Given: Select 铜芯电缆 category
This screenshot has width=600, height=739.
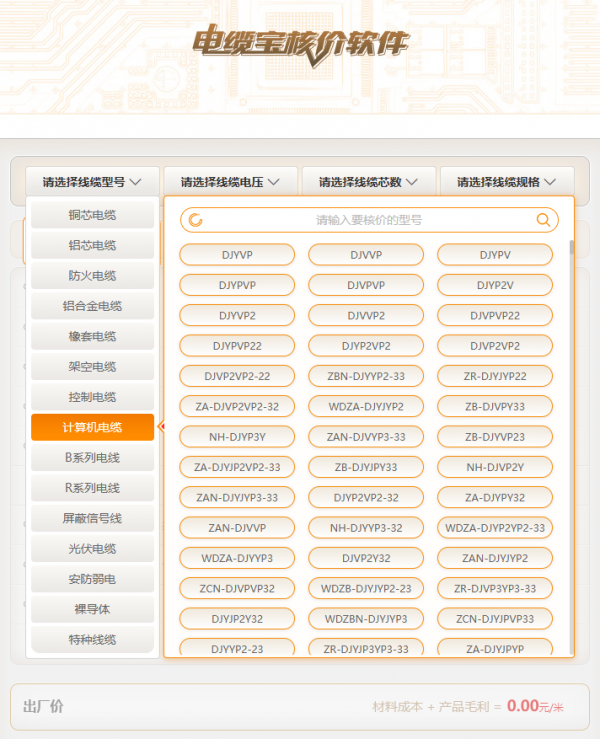Looking at the screenshot, I should click(92, 215).
